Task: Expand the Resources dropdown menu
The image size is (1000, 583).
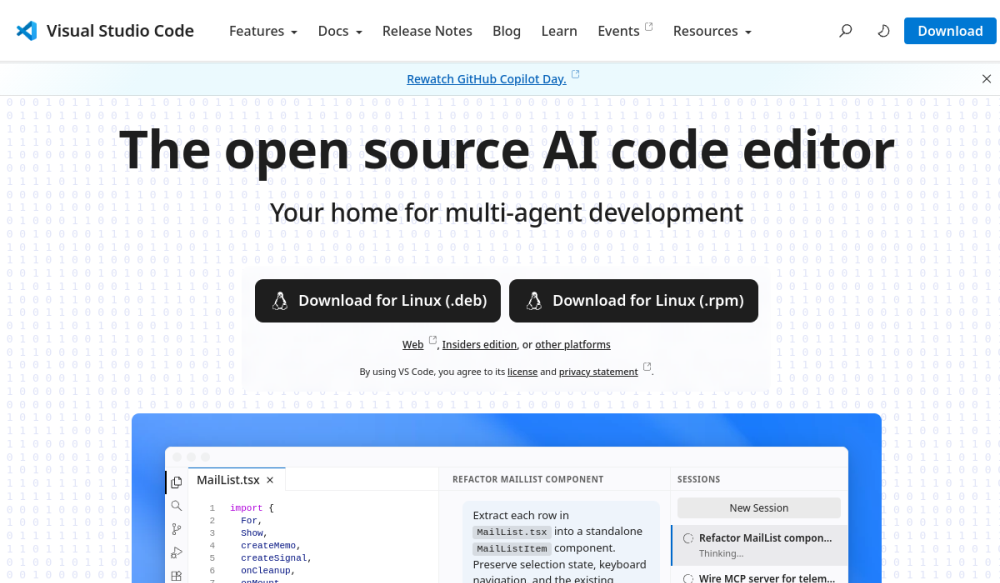Action: 712,31
